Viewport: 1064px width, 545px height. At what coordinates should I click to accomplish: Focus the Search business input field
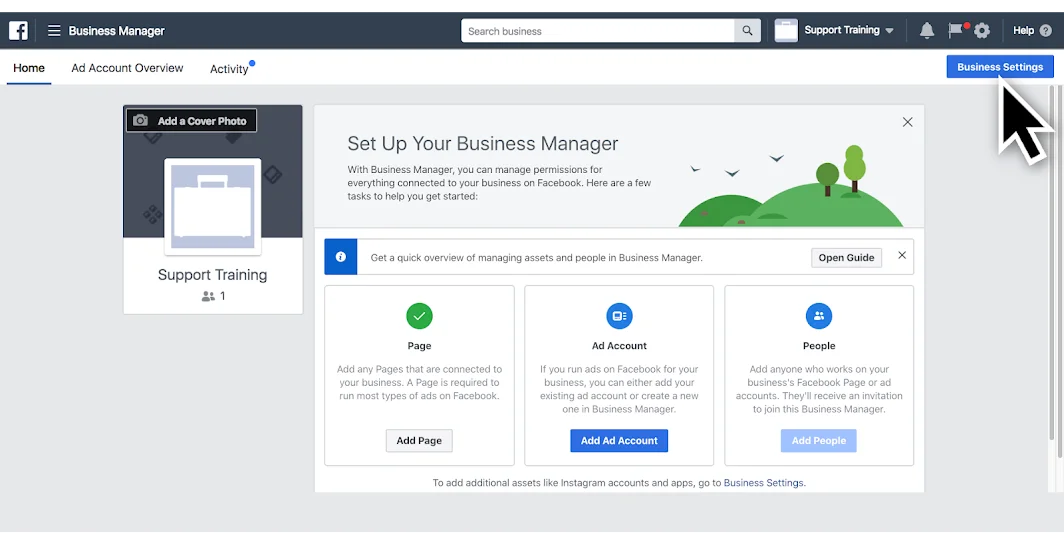(598, 31)
